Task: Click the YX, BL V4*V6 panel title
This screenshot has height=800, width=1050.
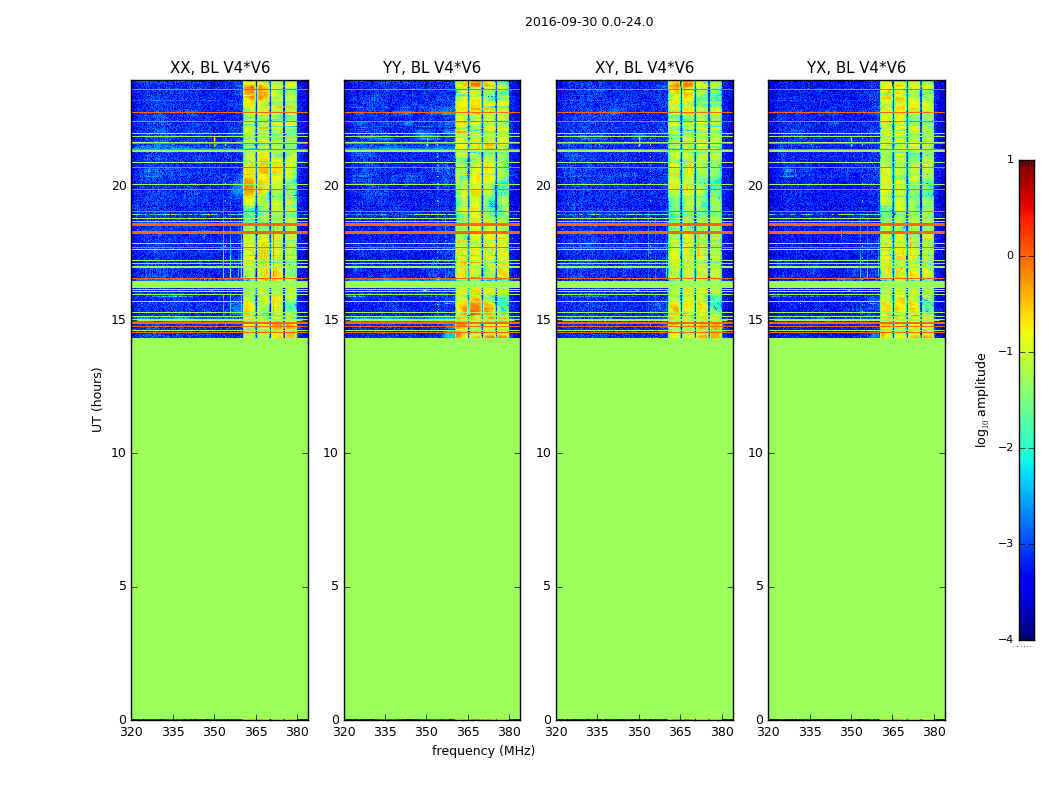Action: point(856,68)
